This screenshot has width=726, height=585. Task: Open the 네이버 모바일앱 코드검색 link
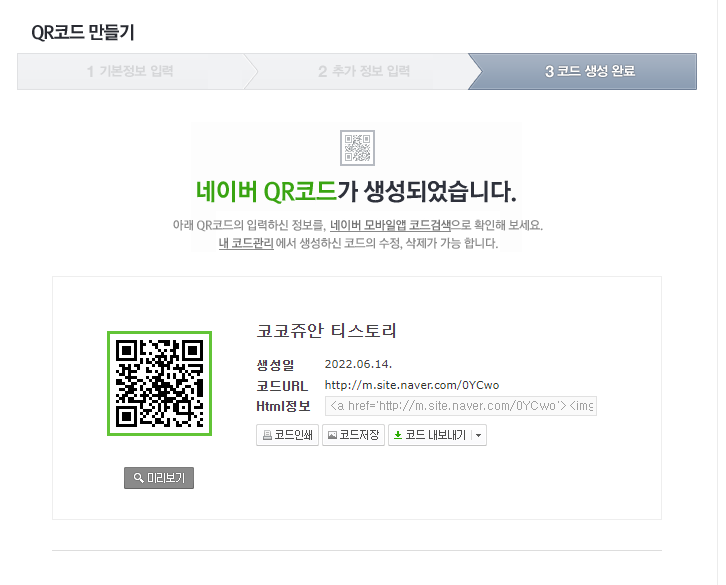[x=390, y=226]
